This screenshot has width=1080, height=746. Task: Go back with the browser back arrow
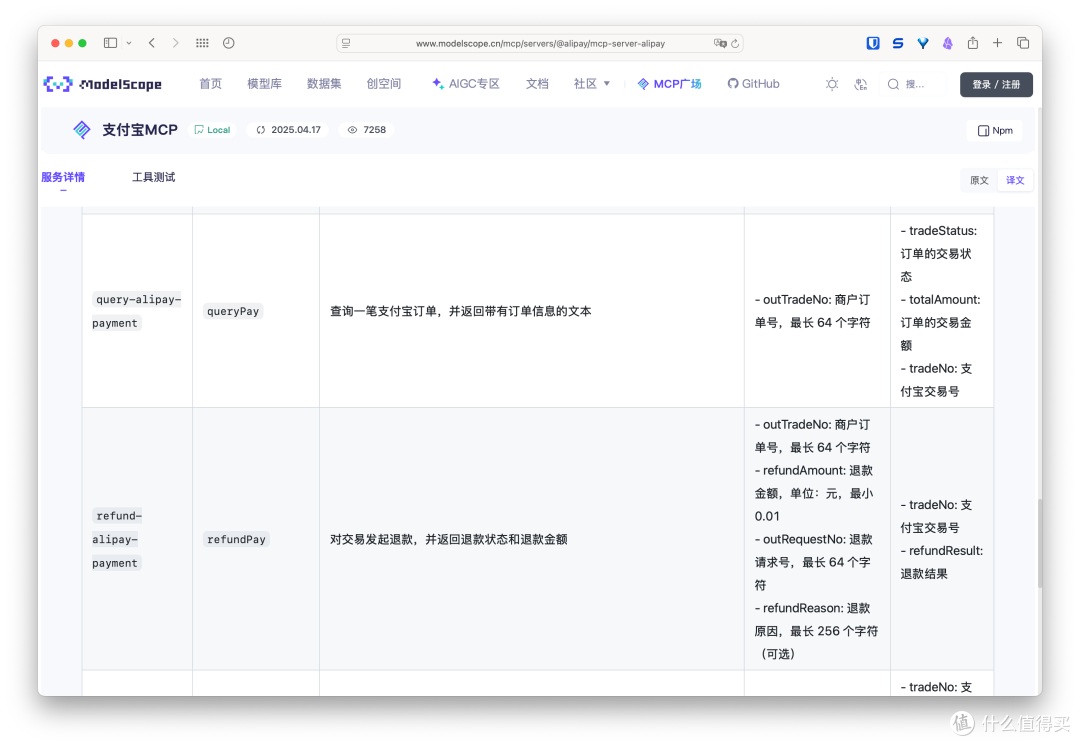click(x=152, y=43)
